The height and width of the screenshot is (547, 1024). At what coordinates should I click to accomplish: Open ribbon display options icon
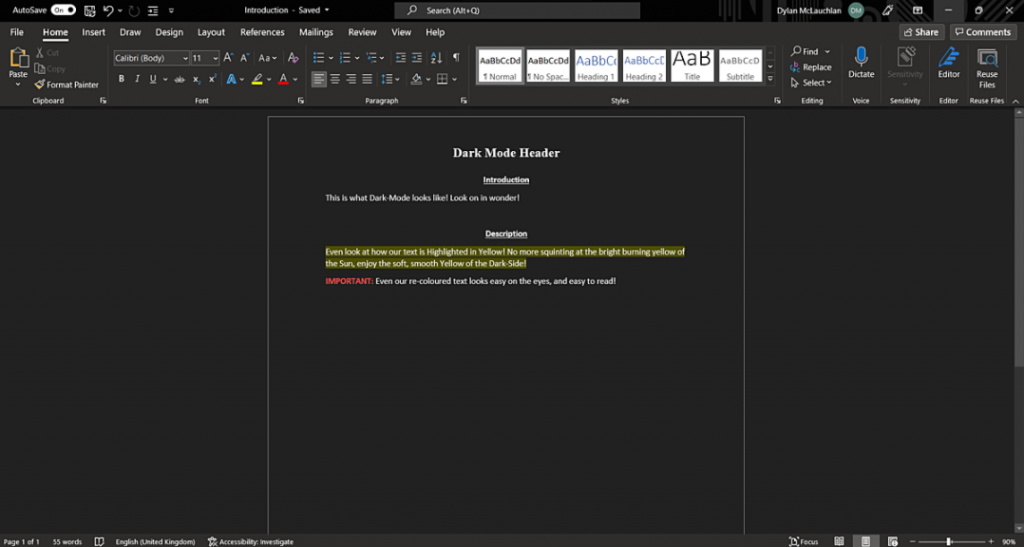(x=918, y=10)
